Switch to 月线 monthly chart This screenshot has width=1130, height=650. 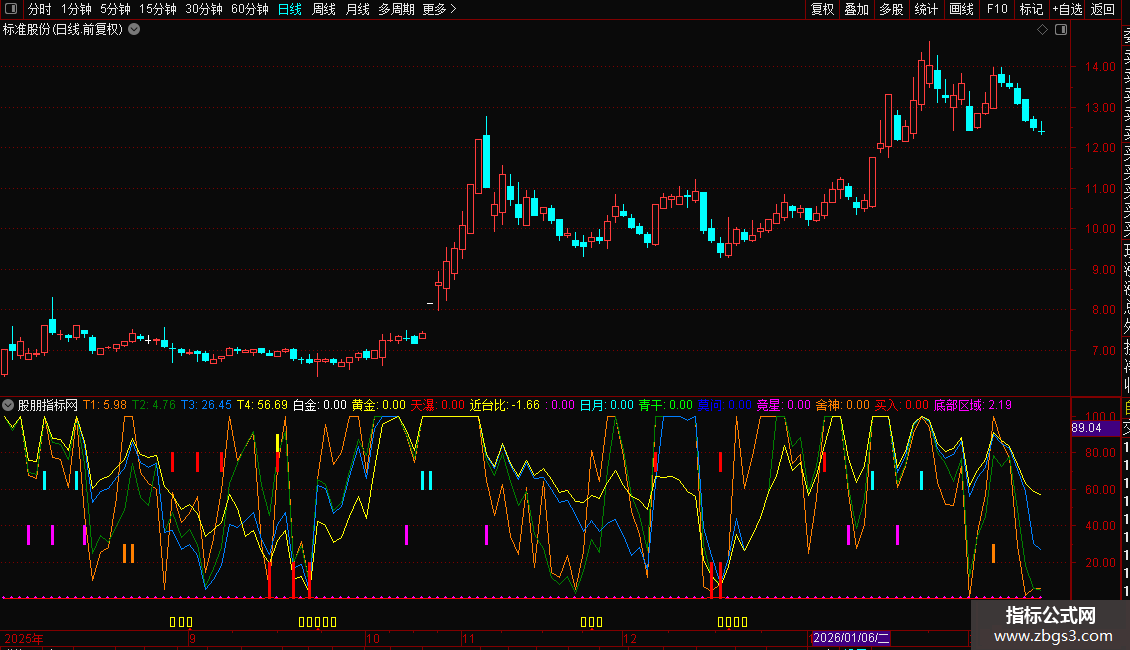pos(357,9)
